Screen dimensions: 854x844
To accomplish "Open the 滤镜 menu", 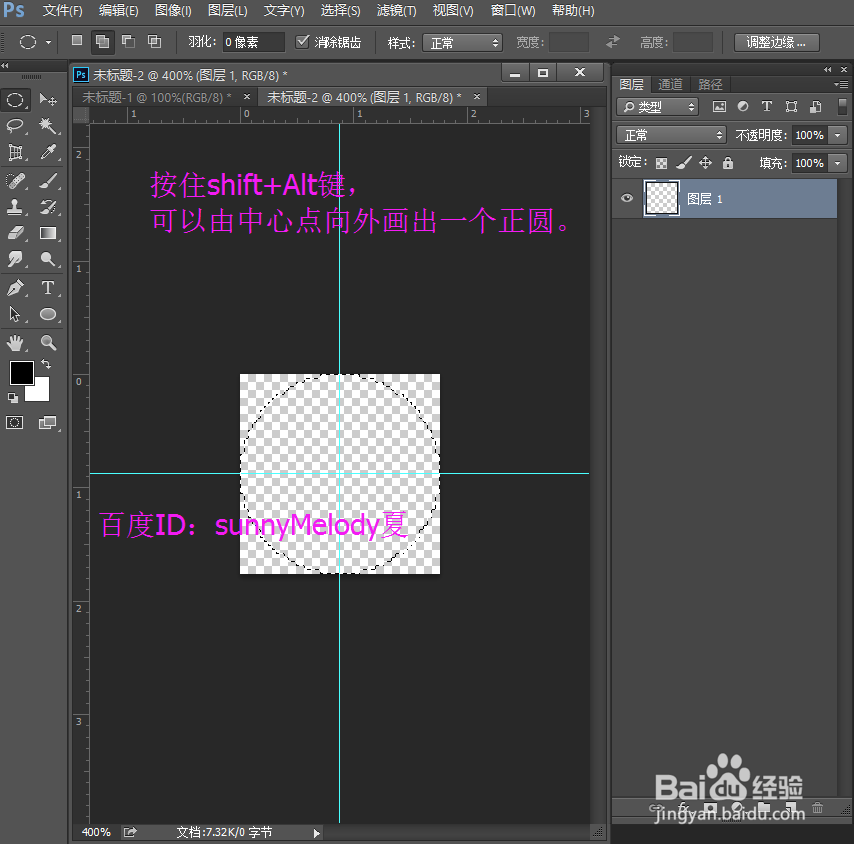I will click(x=396, y=11).
